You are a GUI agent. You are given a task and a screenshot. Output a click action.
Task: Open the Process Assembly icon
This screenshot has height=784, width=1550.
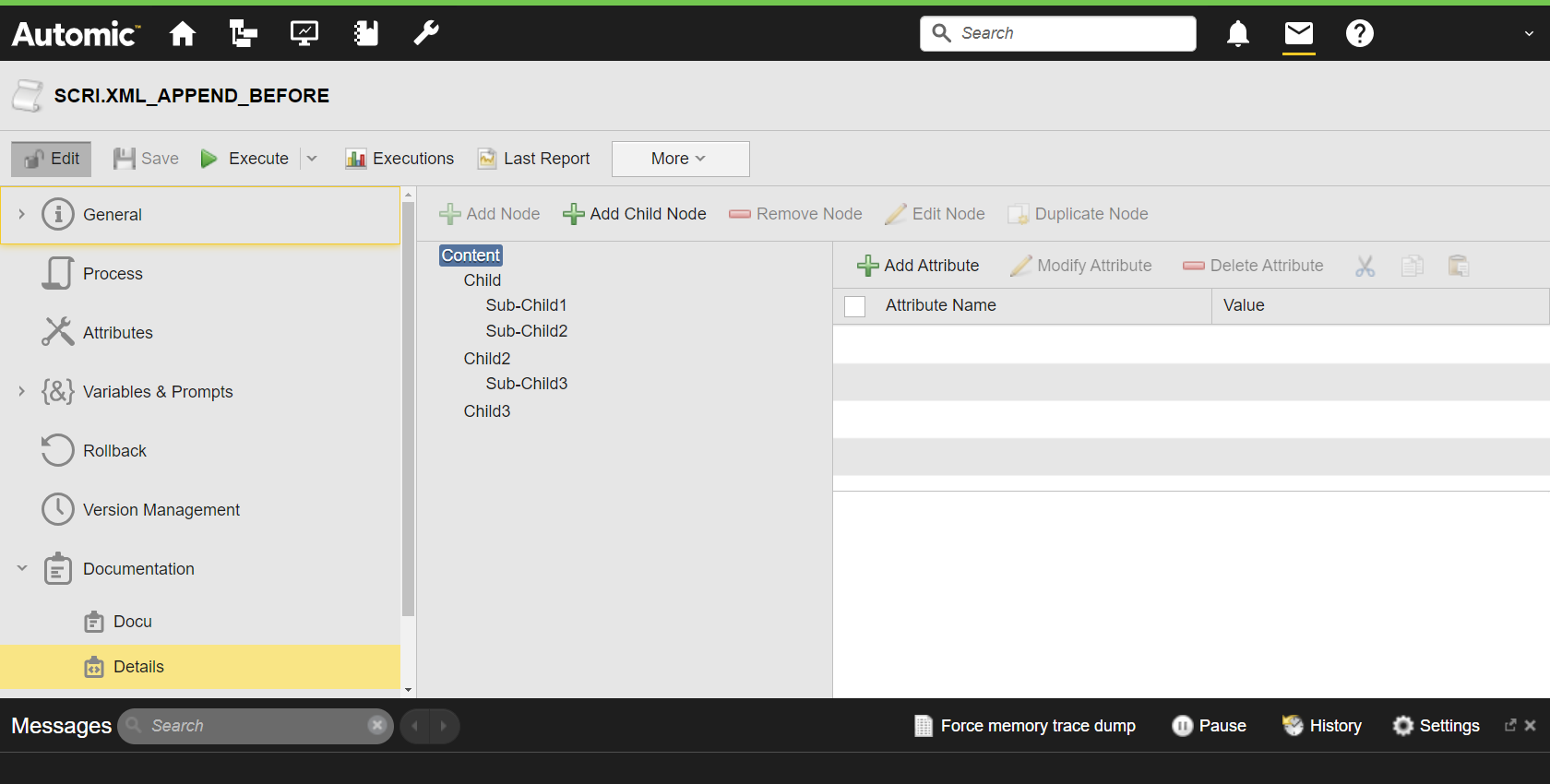244,34
